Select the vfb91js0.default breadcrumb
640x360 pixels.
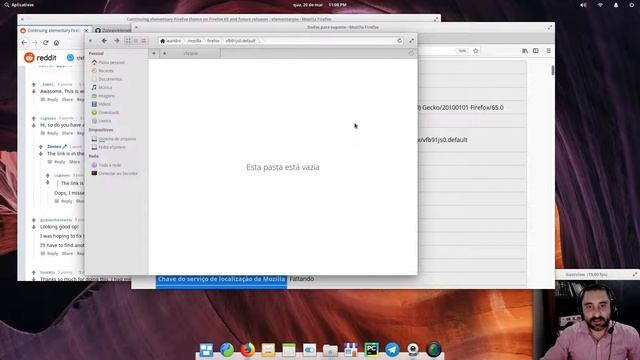[240, 41]
